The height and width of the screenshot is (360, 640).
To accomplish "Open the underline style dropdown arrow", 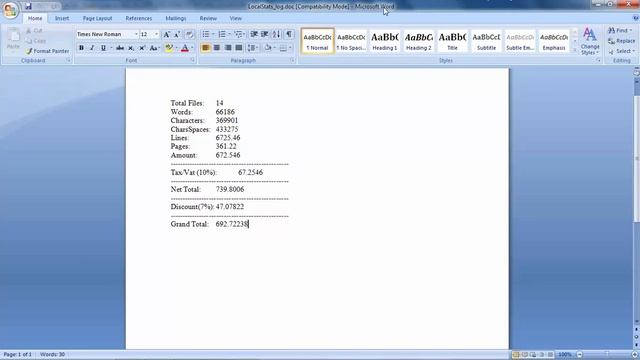I will (x=111, y=48).
